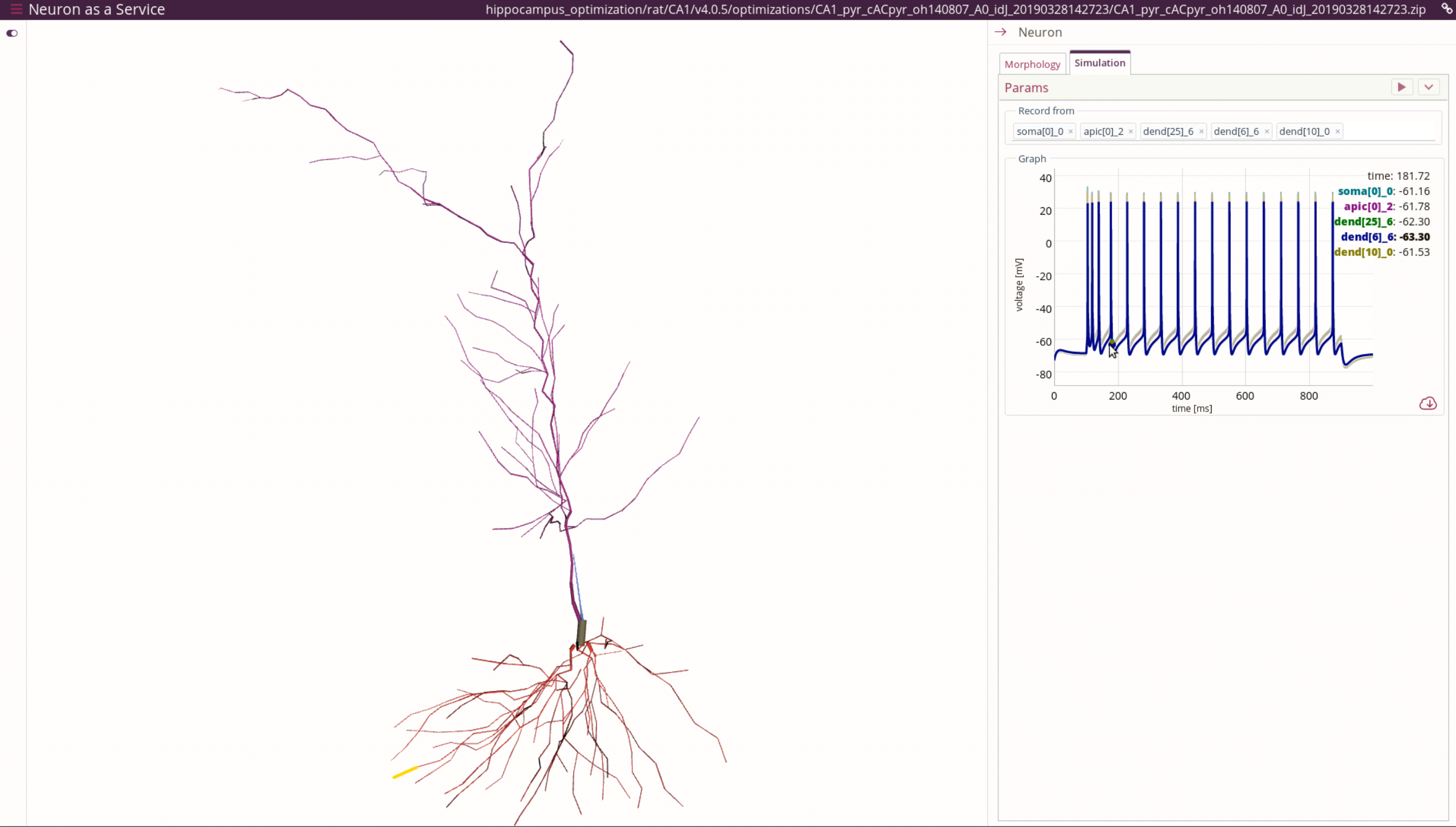The width and height of the screenshot is (1456, 827).
Task: Remove soma[0]_0 recording tag
Action: pos(1070,132)
